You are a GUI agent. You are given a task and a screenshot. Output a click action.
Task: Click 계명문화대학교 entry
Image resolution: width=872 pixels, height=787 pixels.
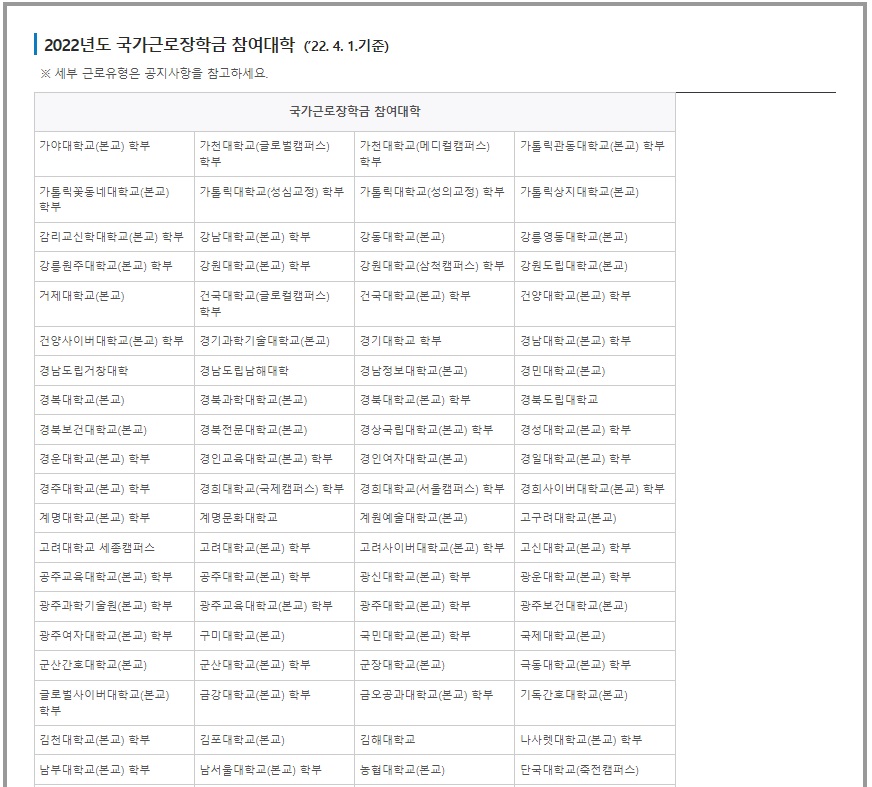click(x=239, y=518)
